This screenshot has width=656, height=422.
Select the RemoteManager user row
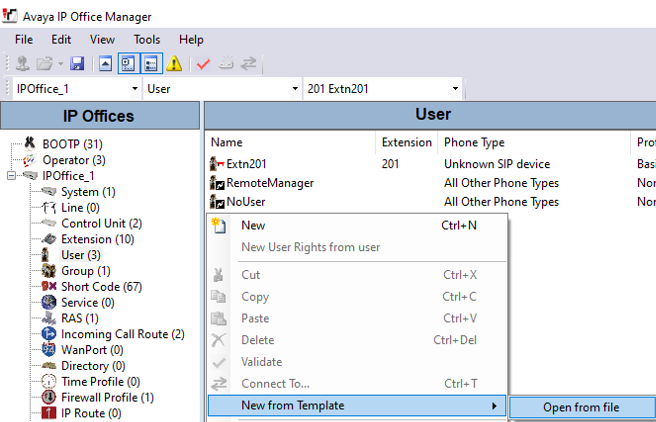431,183
